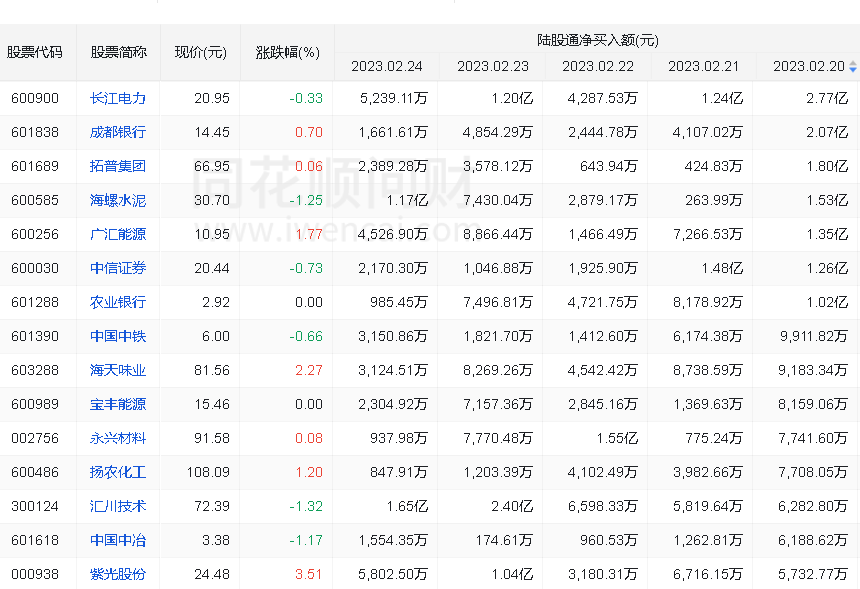Click the 股票代码 column header
Image resolution: width=860 pixels, height=589 pixels.
(35, 52)
